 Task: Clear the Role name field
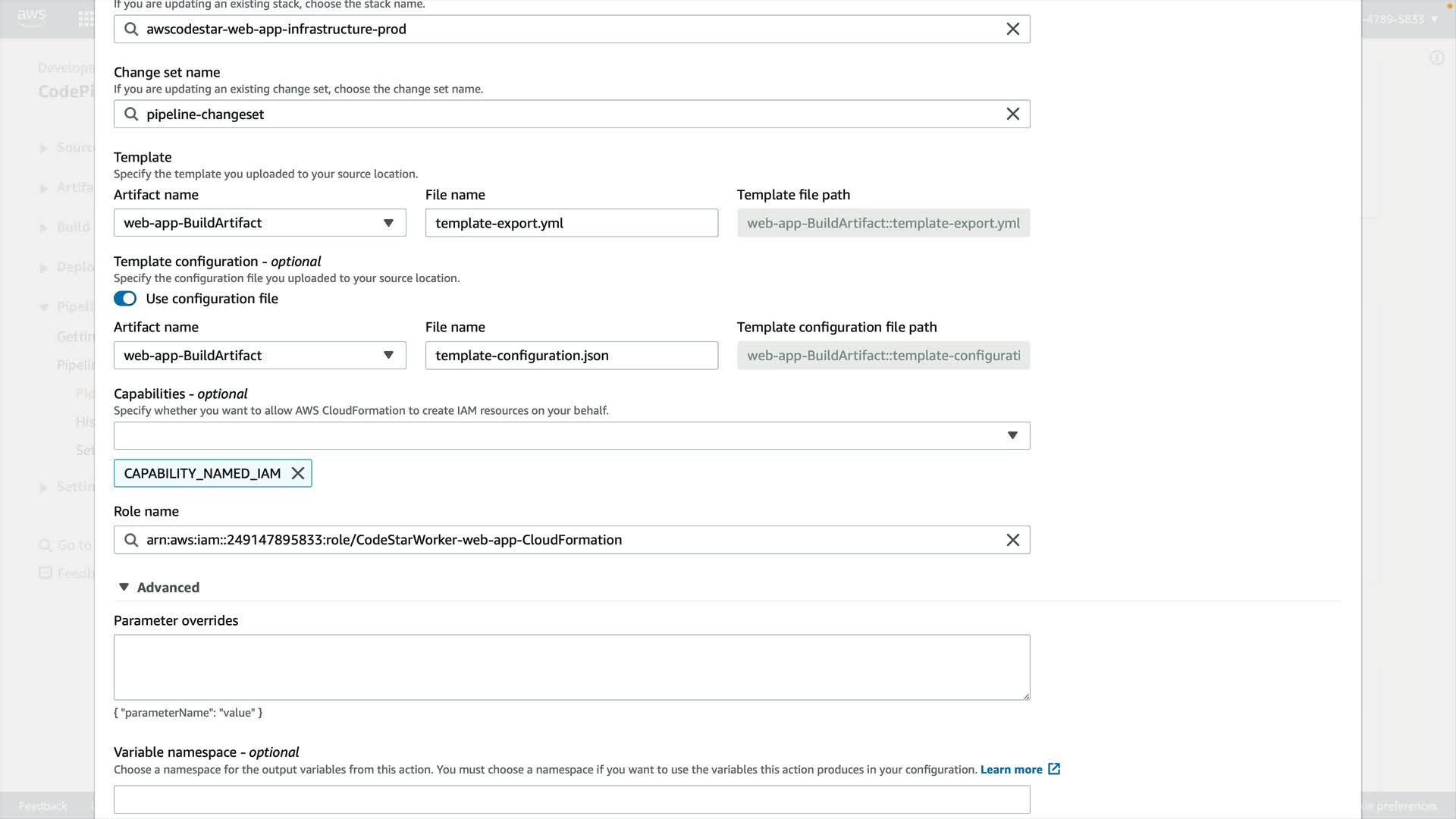click(1012, 540)
